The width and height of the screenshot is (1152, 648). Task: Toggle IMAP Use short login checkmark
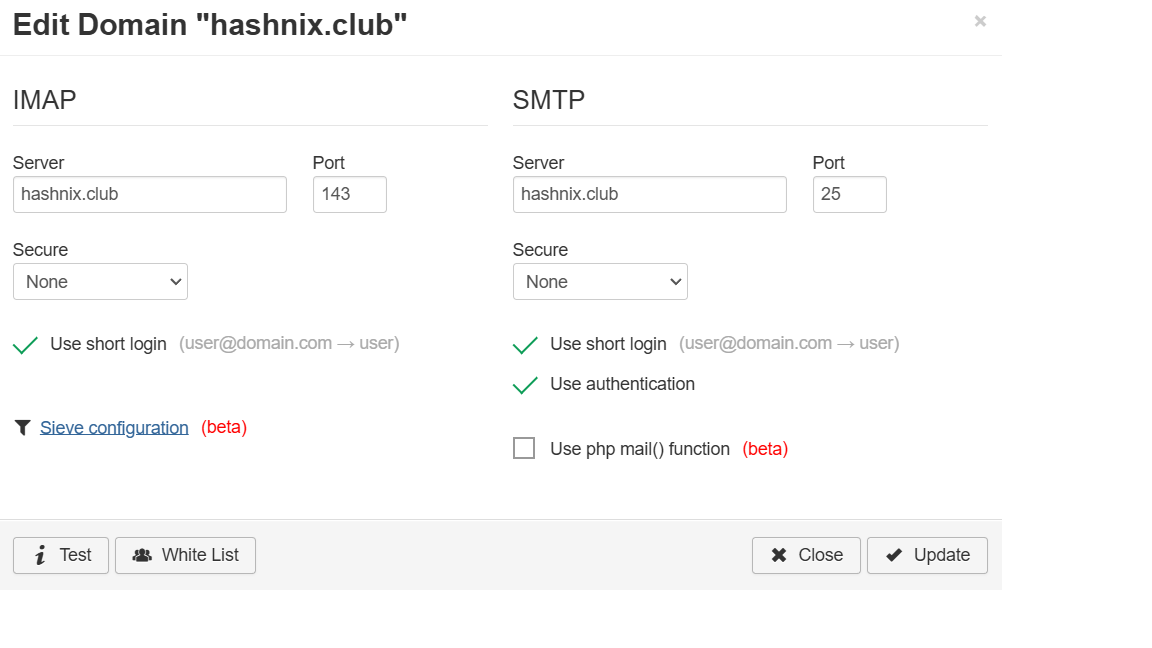point(25,345)
